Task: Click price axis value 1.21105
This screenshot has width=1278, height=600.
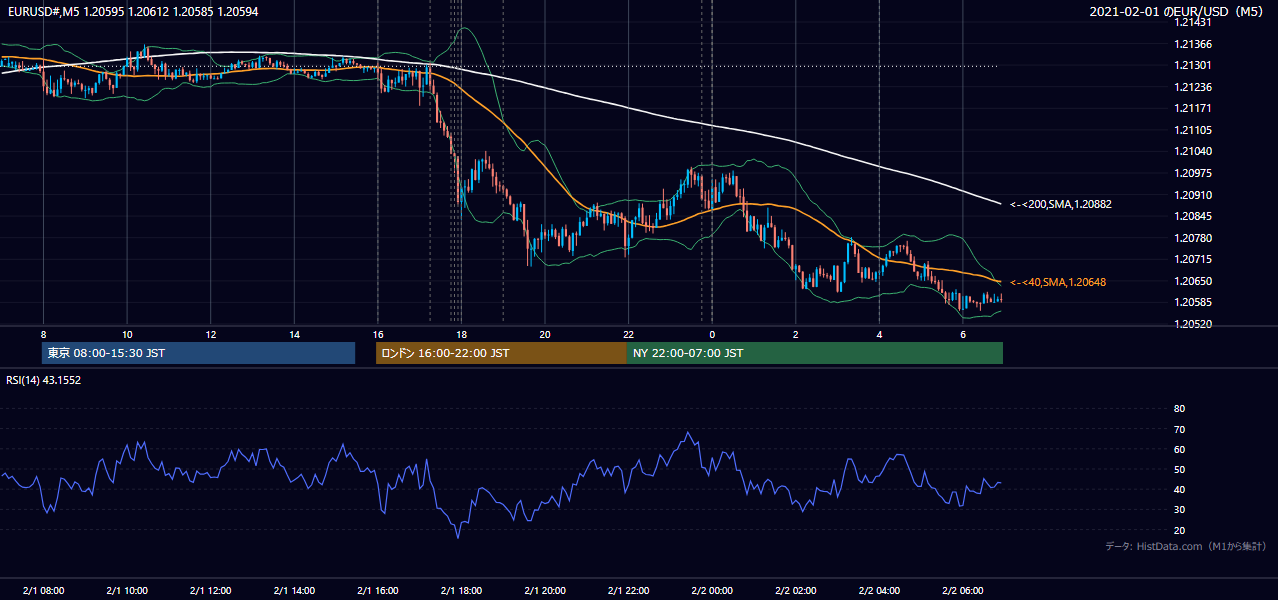Action: (x=1193, y=130)
